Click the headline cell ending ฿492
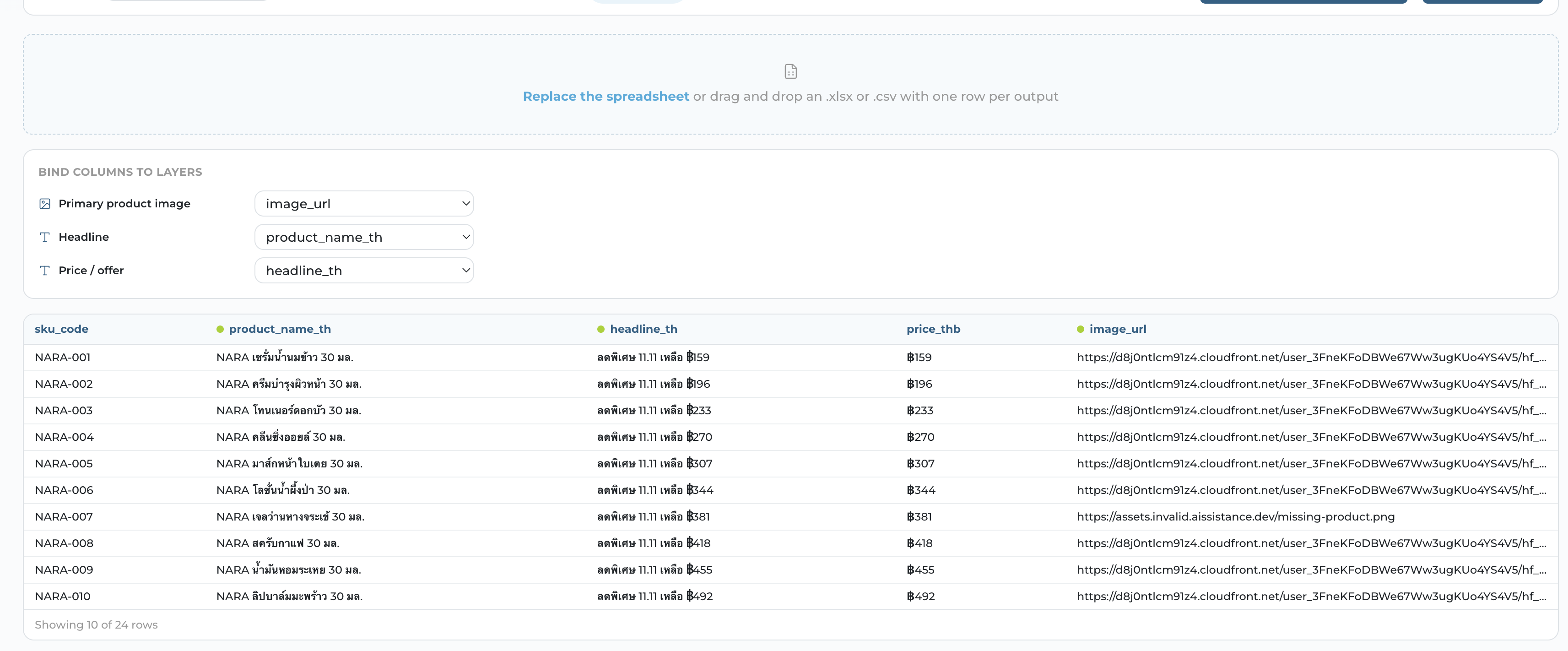The width and height of the screenshot is (1568, 651). (x=655, y=597)
